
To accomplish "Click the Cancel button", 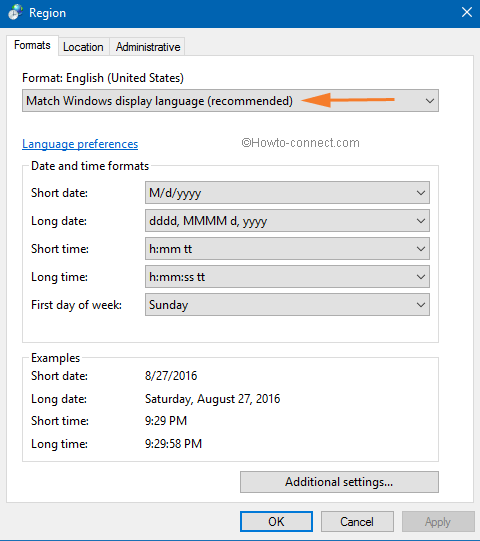I will pyautogui.click(x=357, y=522).
